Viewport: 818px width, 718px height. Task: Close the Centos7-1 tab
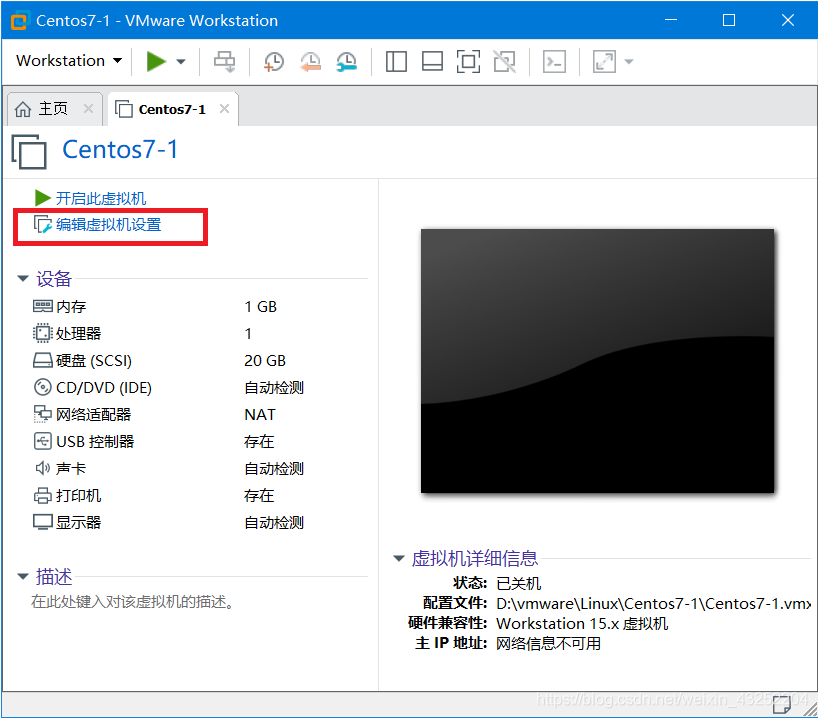(224, 109)
